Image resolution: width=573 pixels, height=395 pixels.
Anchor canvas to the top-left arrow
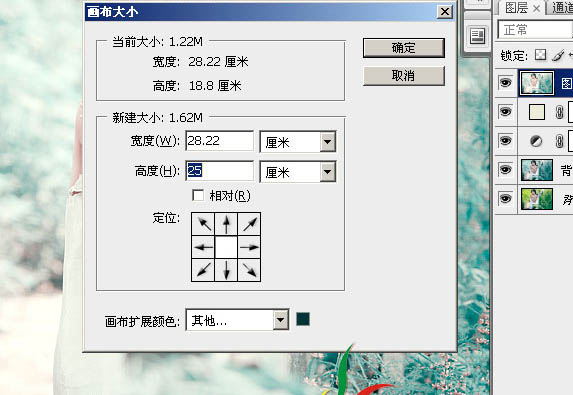(x=203, y=224)
